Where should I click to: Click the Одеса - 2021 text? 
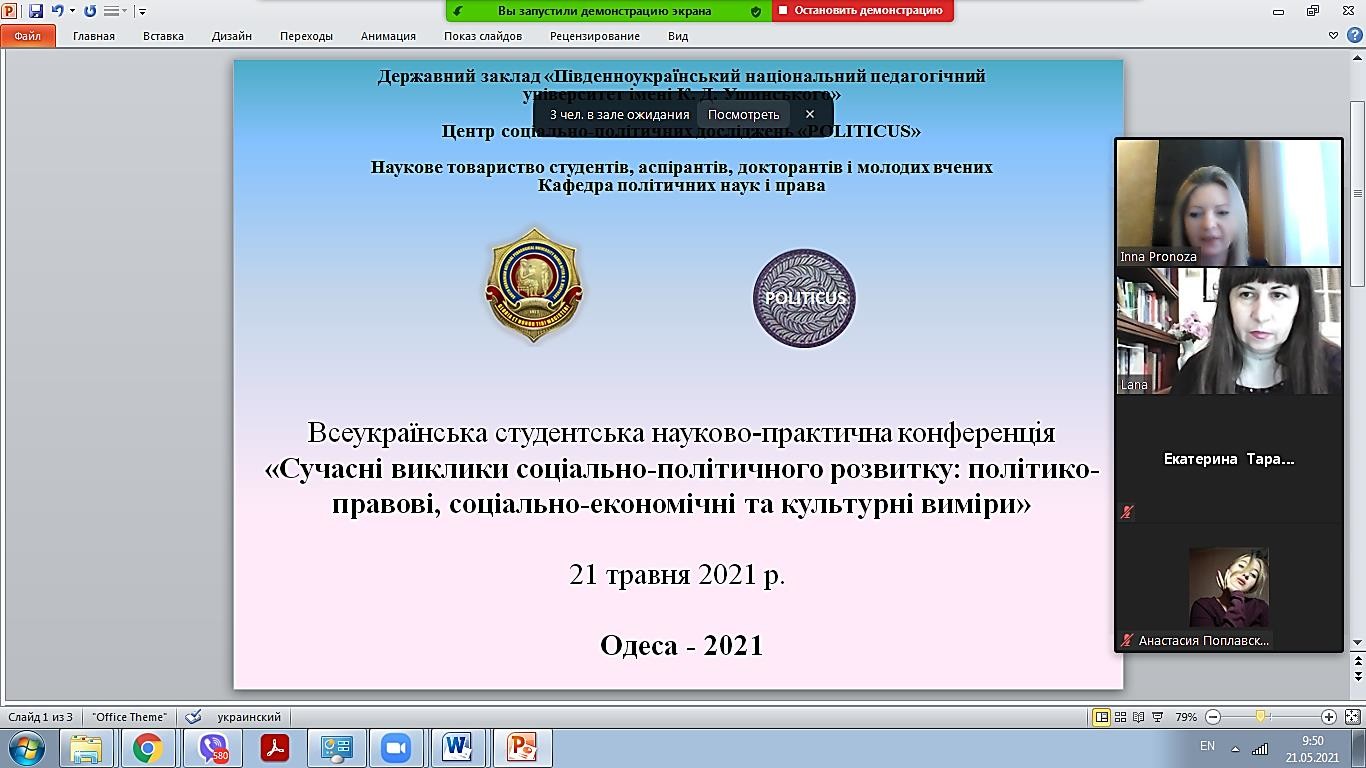[x=682, y=646]
